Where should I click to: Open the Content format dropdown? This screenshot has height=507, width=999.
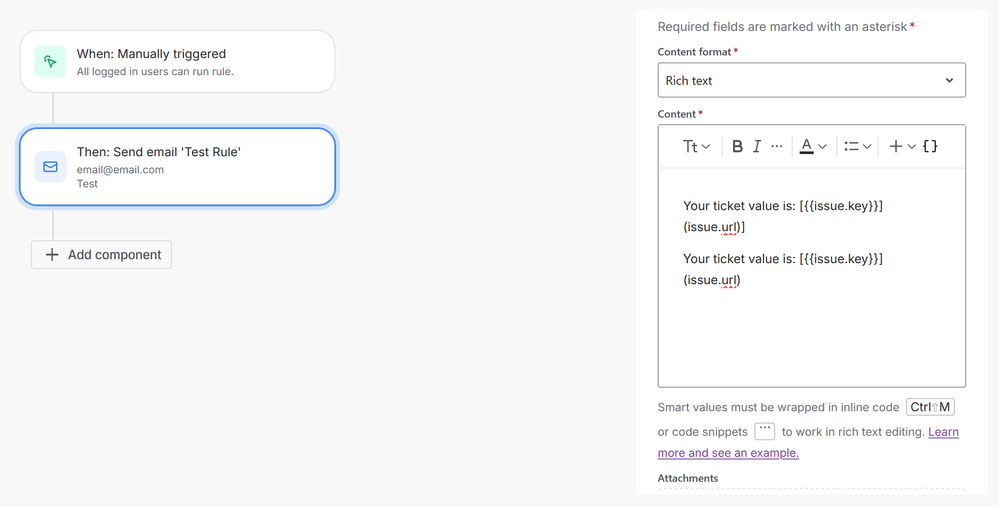[x=811, y=80]
